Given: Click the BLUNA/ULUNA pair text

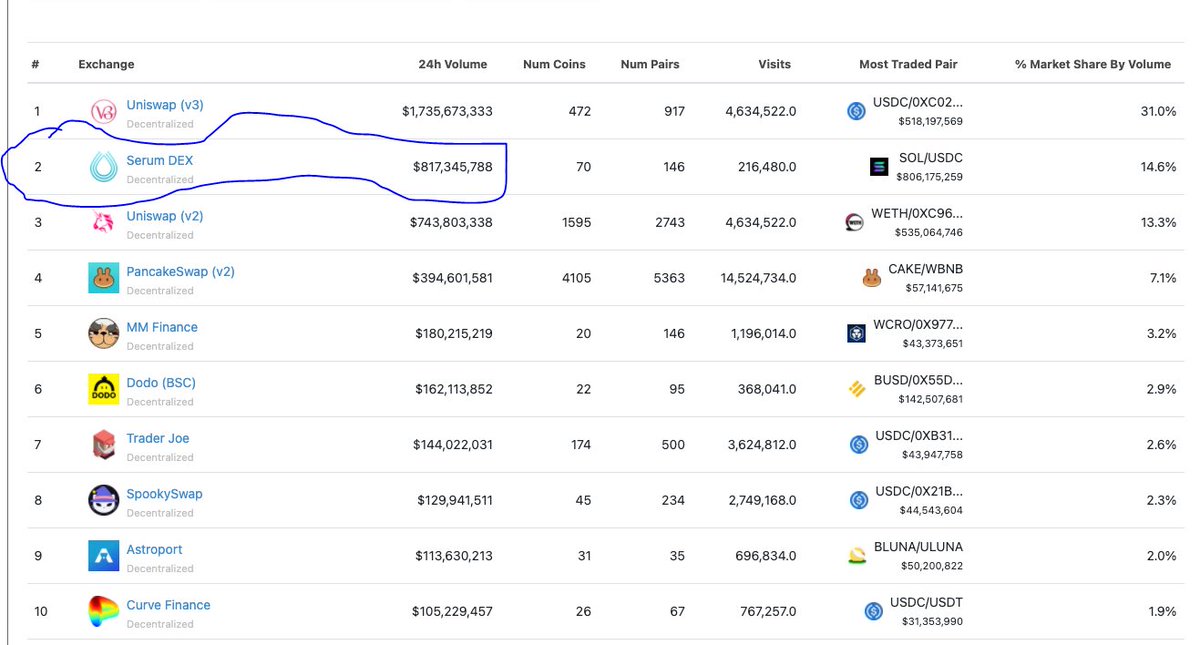Looking at the screenshot, I should (x=918, y=547).
